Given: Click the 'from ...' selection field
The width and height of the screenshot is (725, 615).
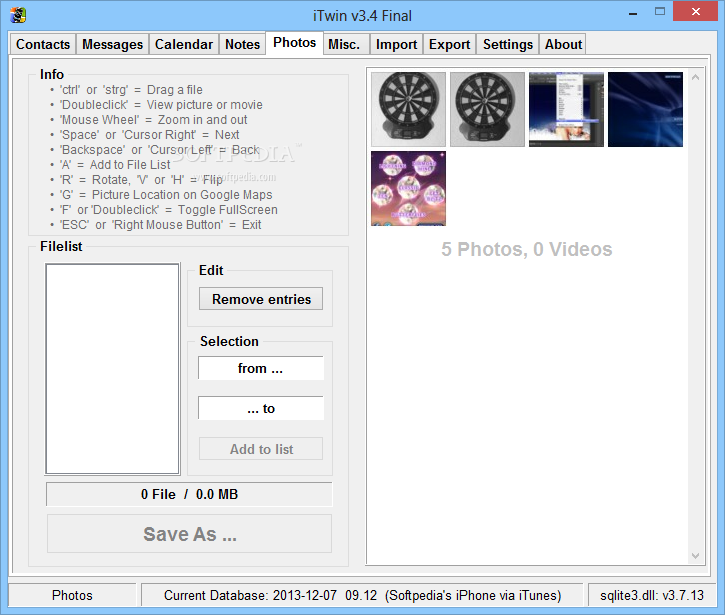Looking at the screenshot, I should 261,368.
